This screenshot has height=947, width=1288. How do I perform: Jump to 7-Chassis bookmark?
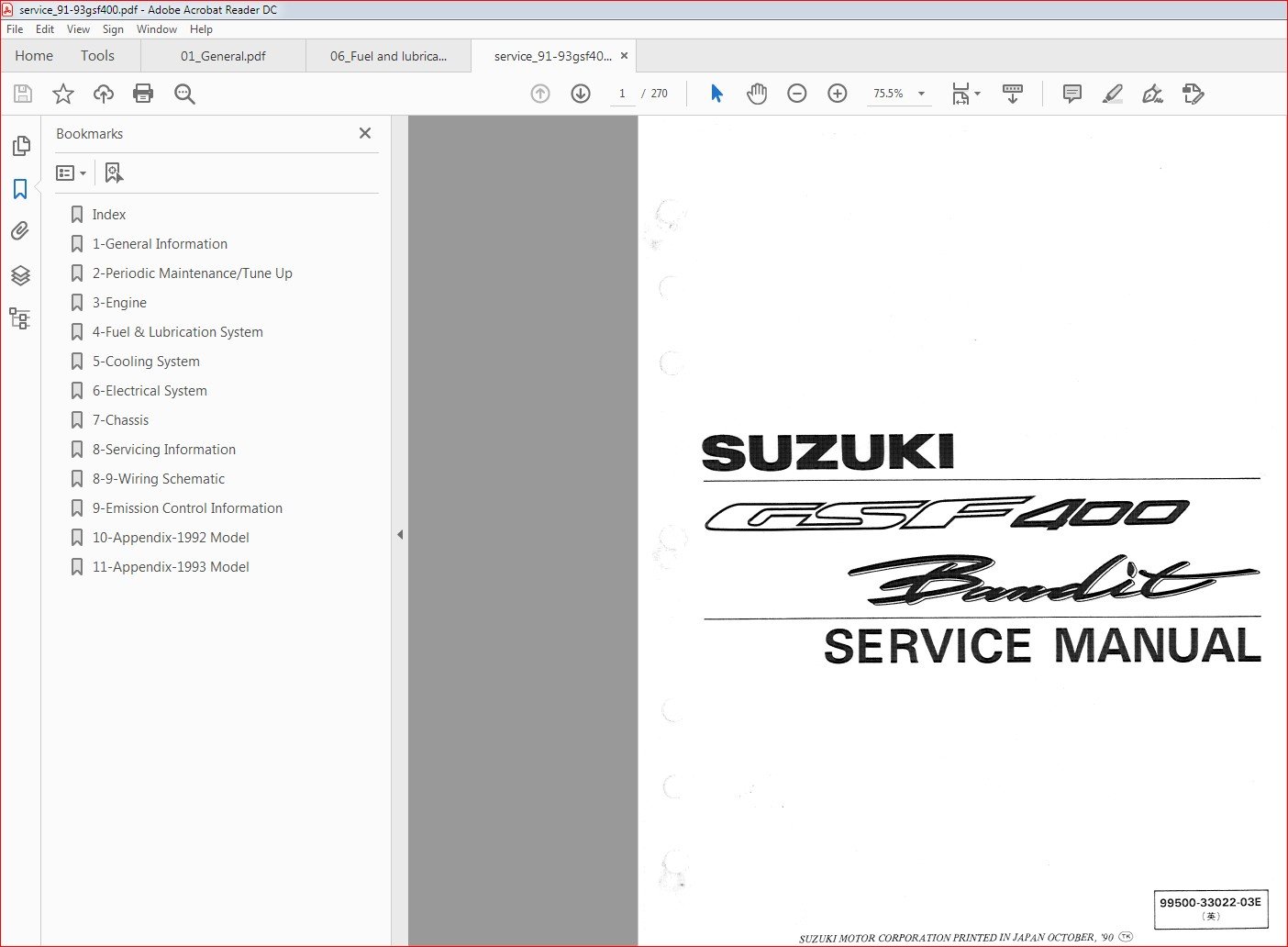point(120,420)
